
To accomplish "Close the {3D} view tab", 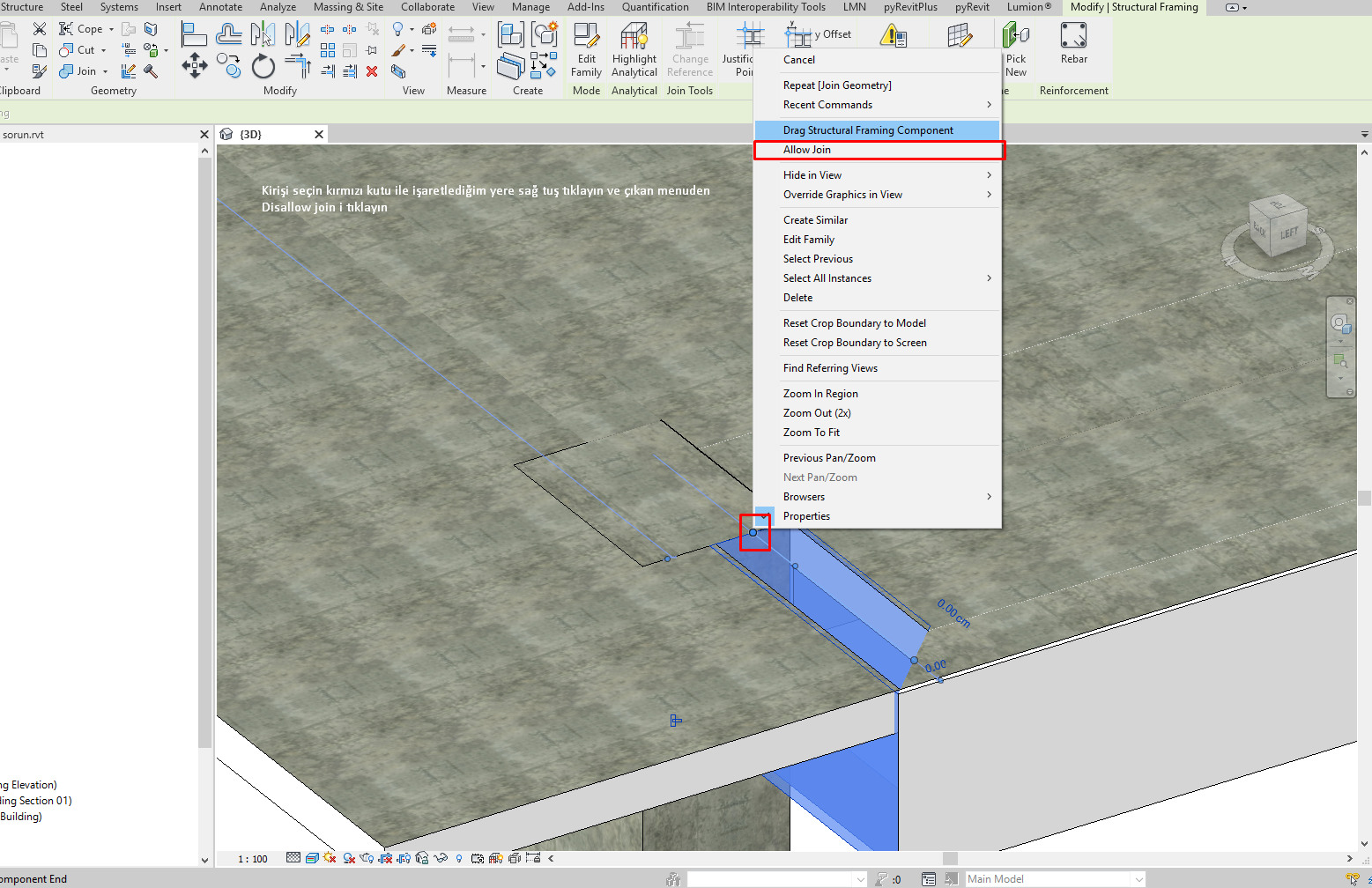I will (319, 134).
